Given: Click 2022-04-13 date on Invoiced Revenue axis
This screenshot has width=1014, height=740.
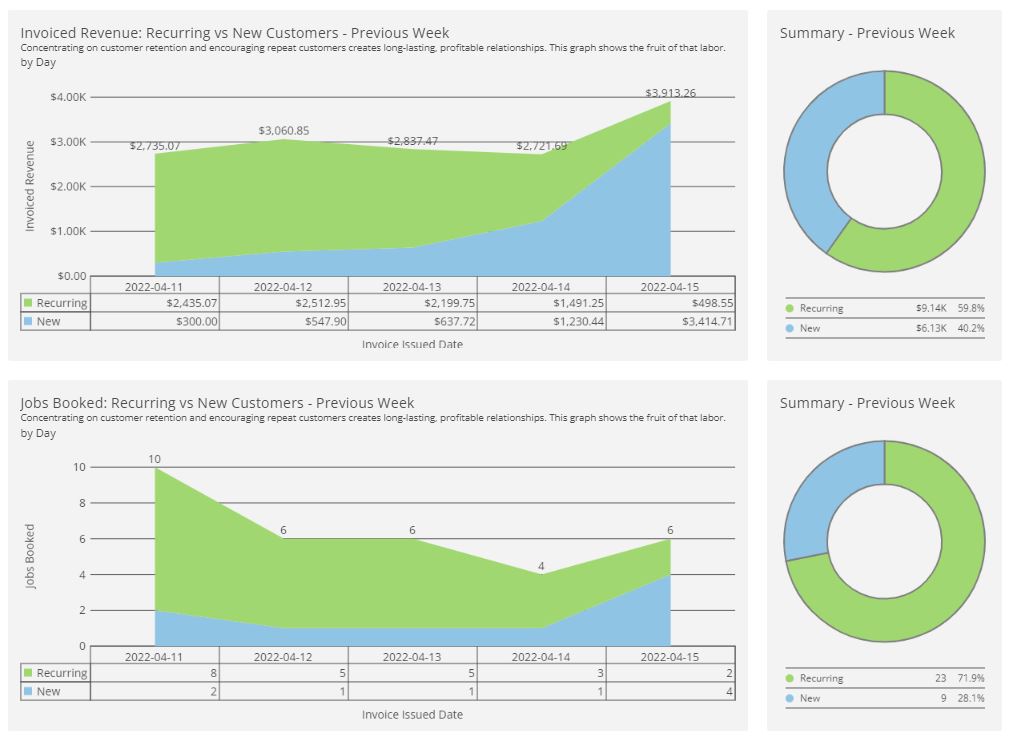Looking at the screenshot, I should click(x=412, y=287).
